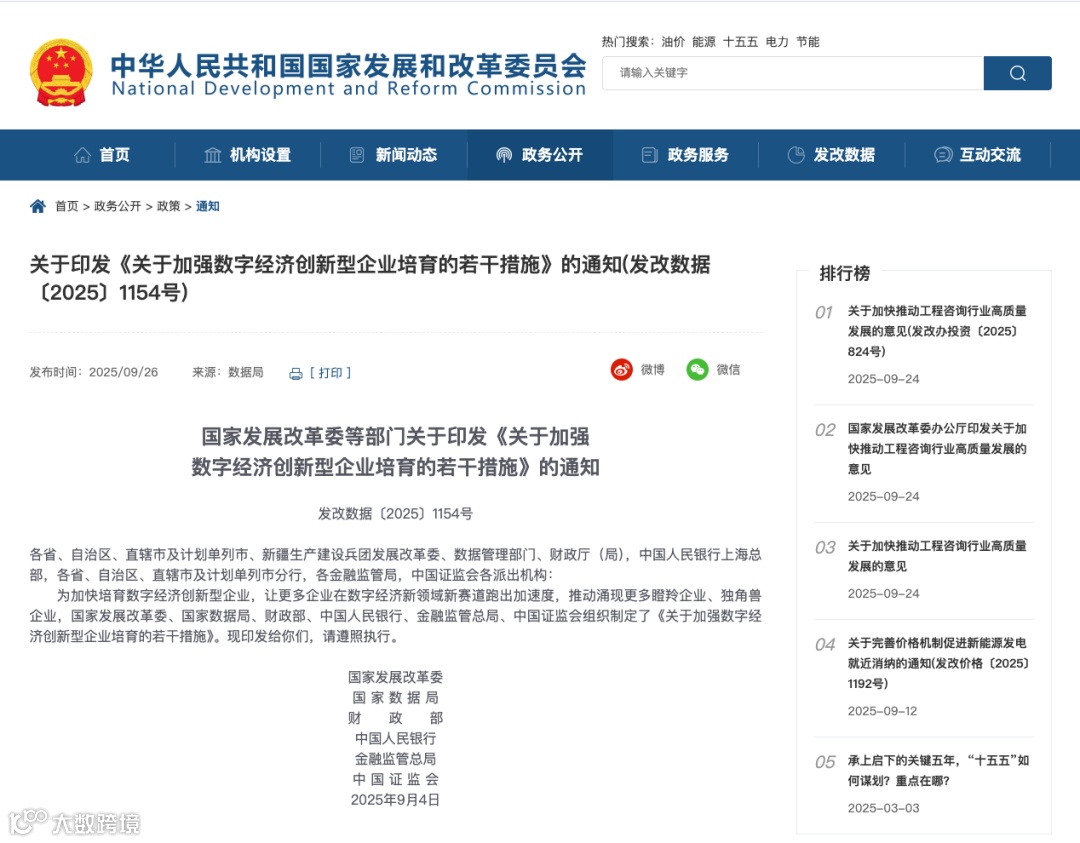Click the 微信 share label
The image size is (1080, 843).
[728, 370]
